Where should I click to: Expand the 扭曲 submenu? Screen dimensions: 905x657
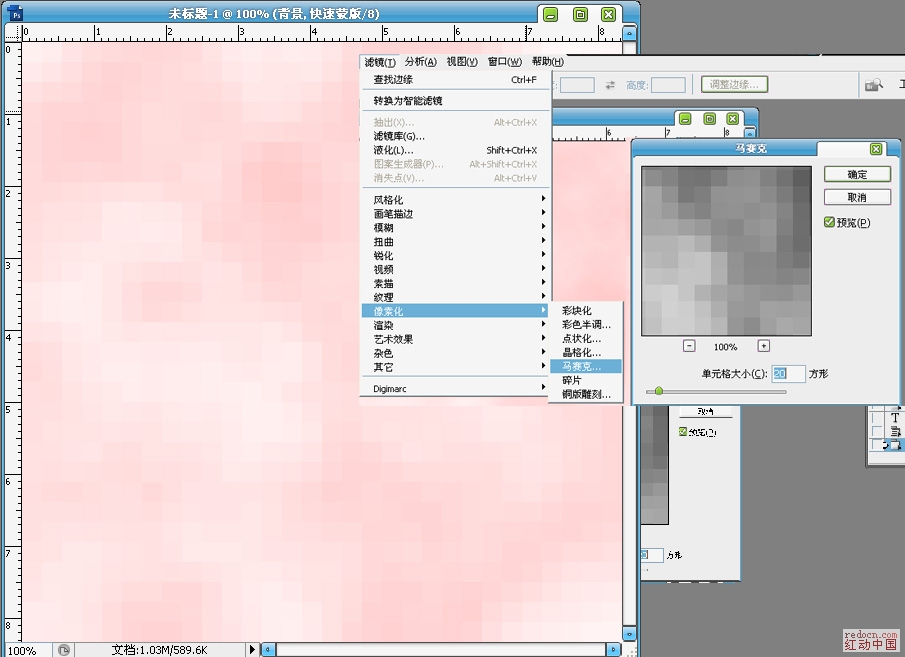coord(455,242)
